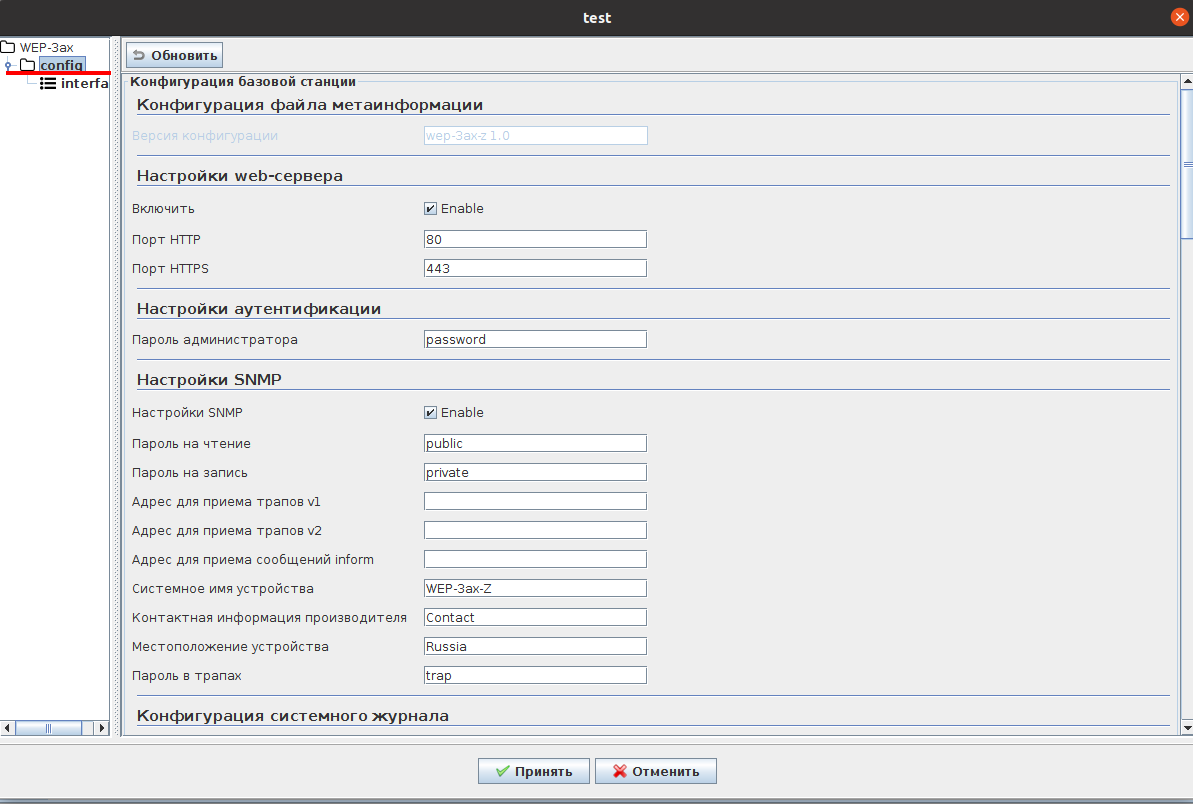Screen dimensions: 1193x804
Task: Click the config folder icon in tree
Action: 27,66
